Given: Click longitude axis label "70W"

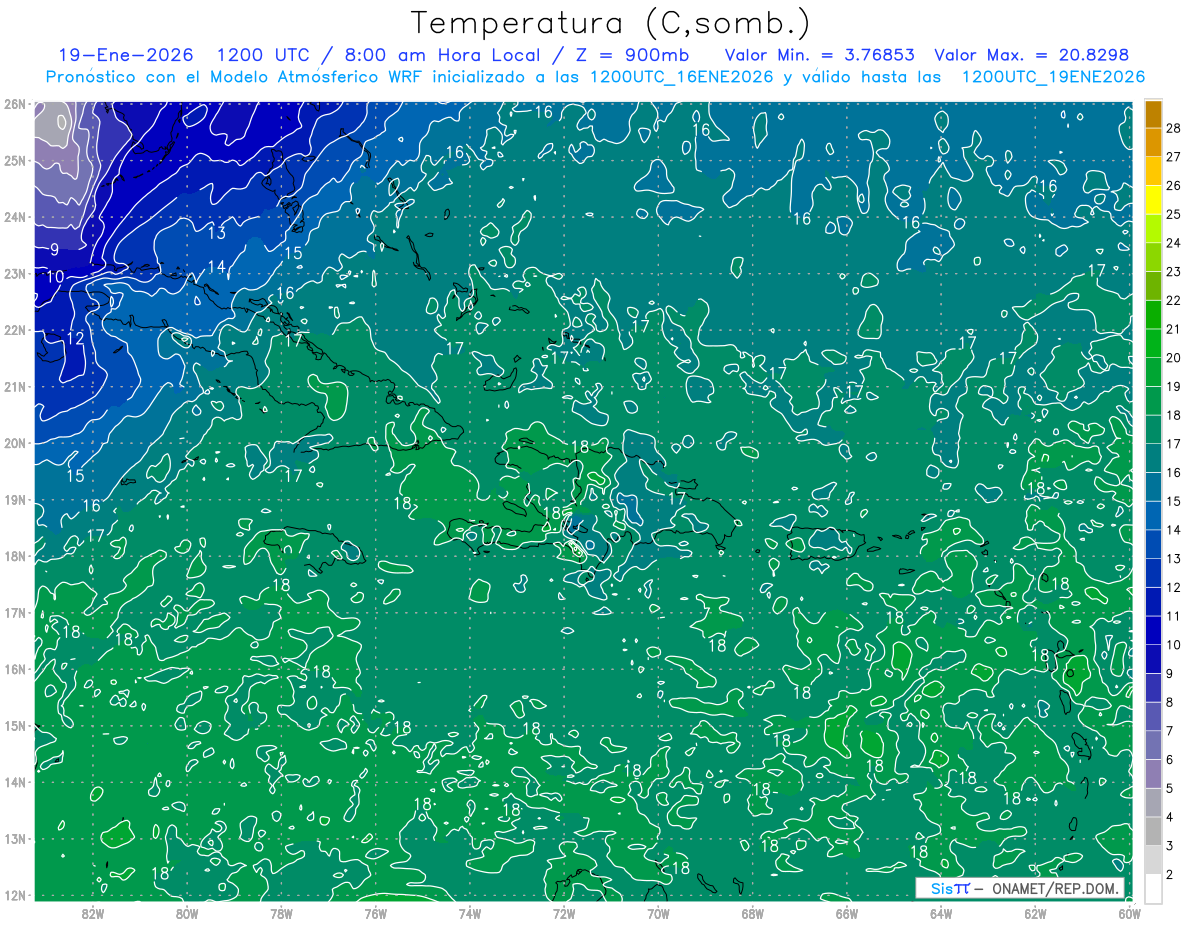Looking at the screenshot, I should 658,913.
